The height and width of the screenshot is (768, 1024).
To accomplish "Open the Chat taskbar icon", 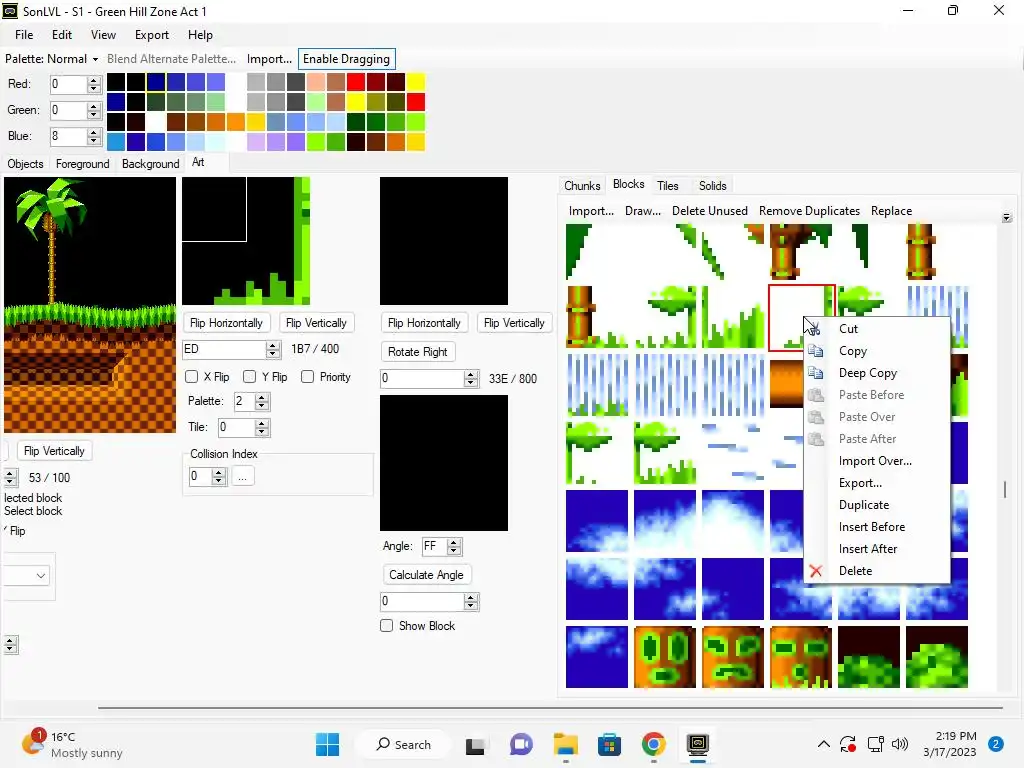I will (520, 744).
